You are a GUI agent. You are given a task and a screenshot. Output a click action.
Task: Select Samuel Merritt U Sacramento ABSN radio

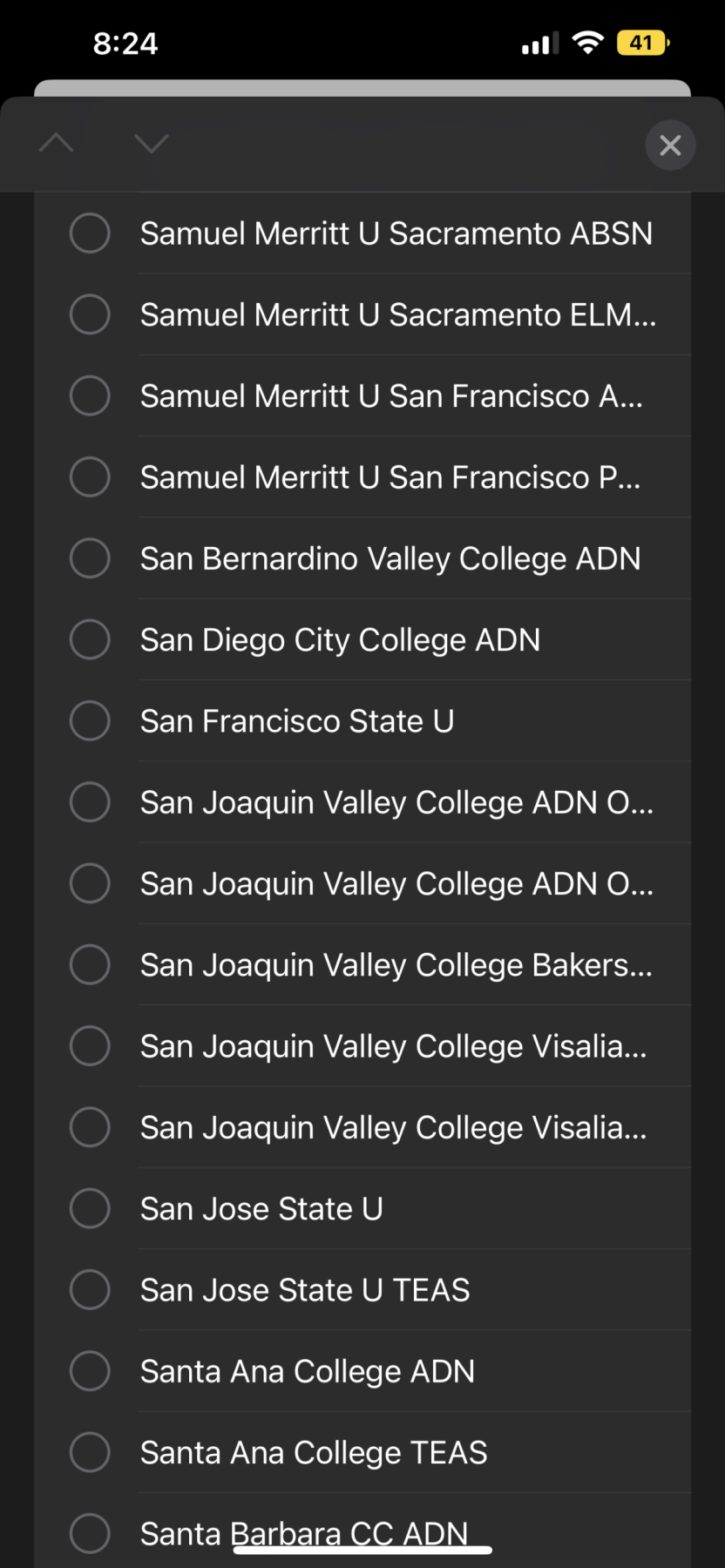(x=90, y=233)
